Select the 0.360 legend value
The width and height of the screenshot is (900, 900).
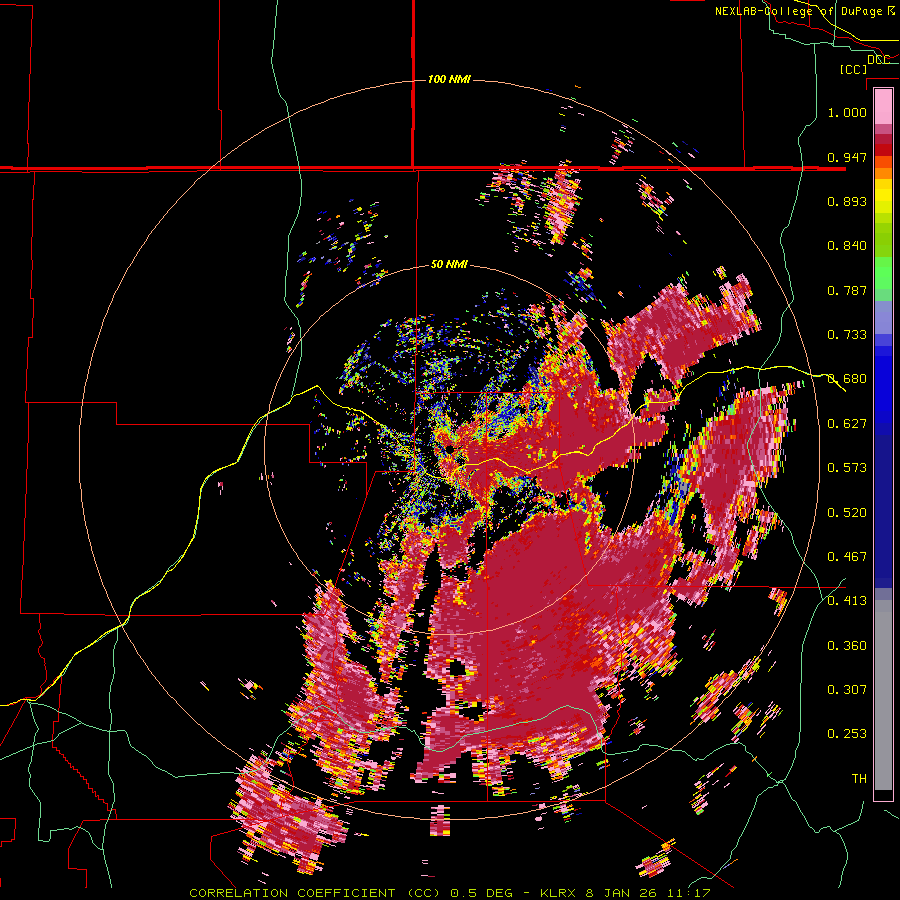pyautogui.click(x=847, y=646)
